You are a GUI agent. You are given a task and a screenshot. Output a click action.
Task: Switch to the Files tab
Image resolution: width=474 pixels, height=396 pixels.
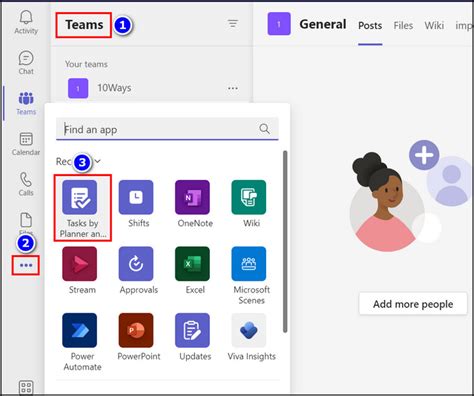click(x=403, y=25)
